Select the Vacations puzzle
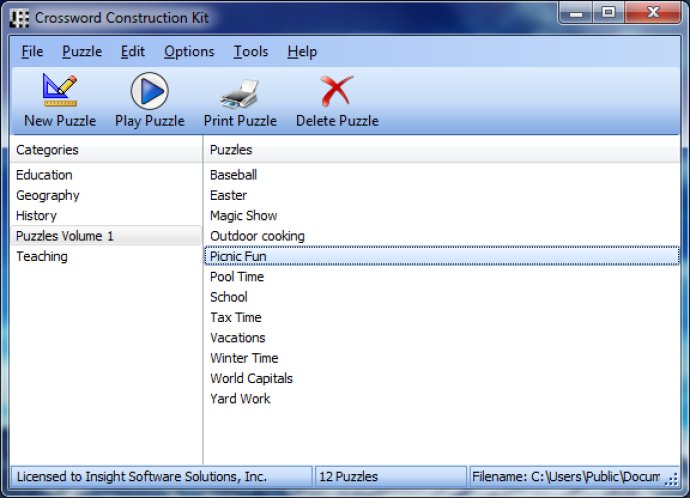This screenshot has height=498, width=690. (442, 338)
